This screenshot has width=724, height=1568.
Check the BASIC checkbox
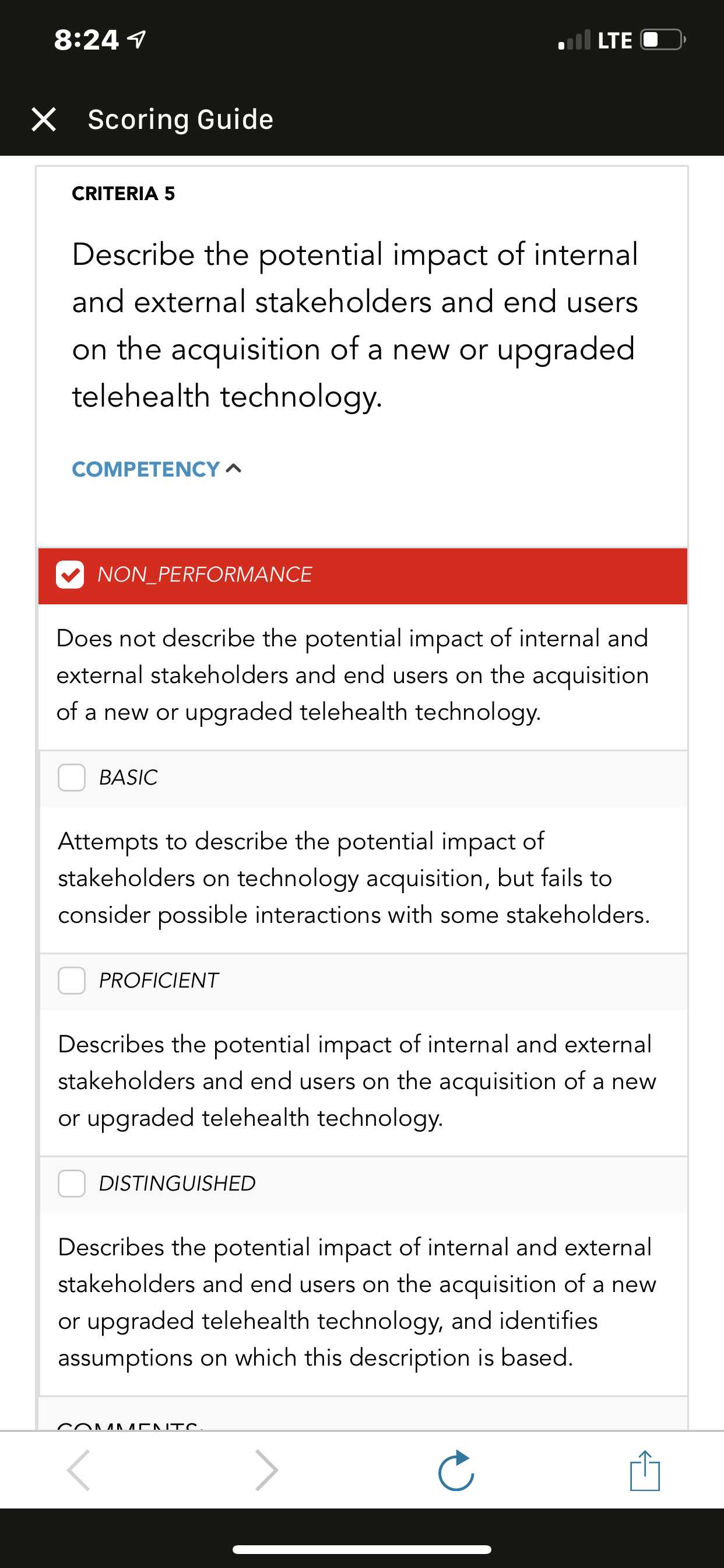point(72,778)
